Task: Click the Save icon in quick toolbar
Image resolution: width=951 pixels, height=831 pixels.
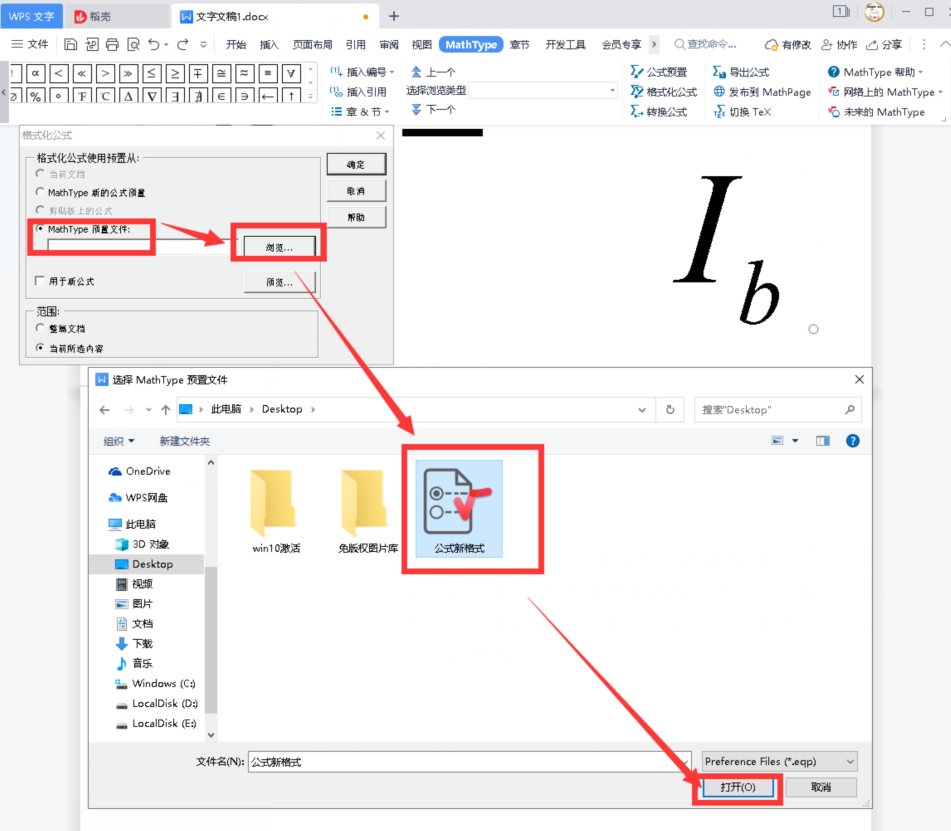Action: 71,44
